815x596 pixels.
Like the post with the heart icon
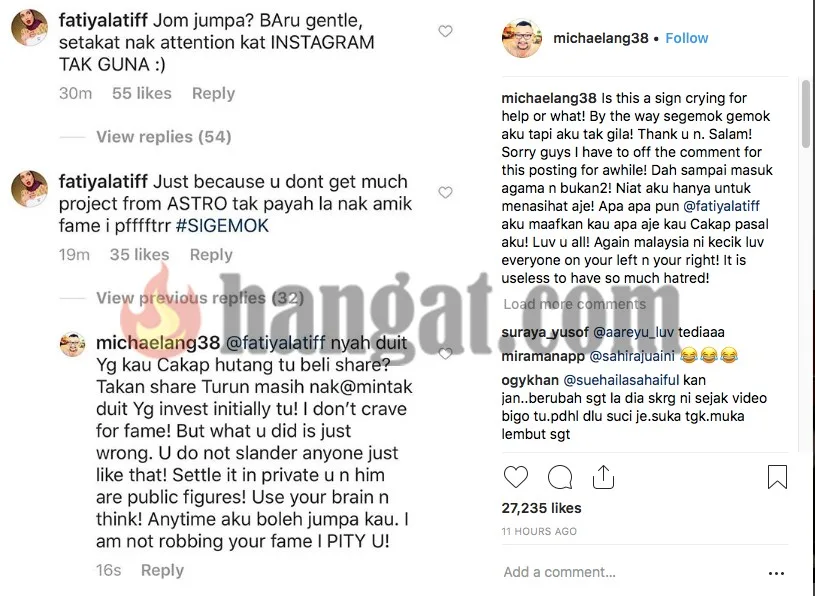point(516,477)
